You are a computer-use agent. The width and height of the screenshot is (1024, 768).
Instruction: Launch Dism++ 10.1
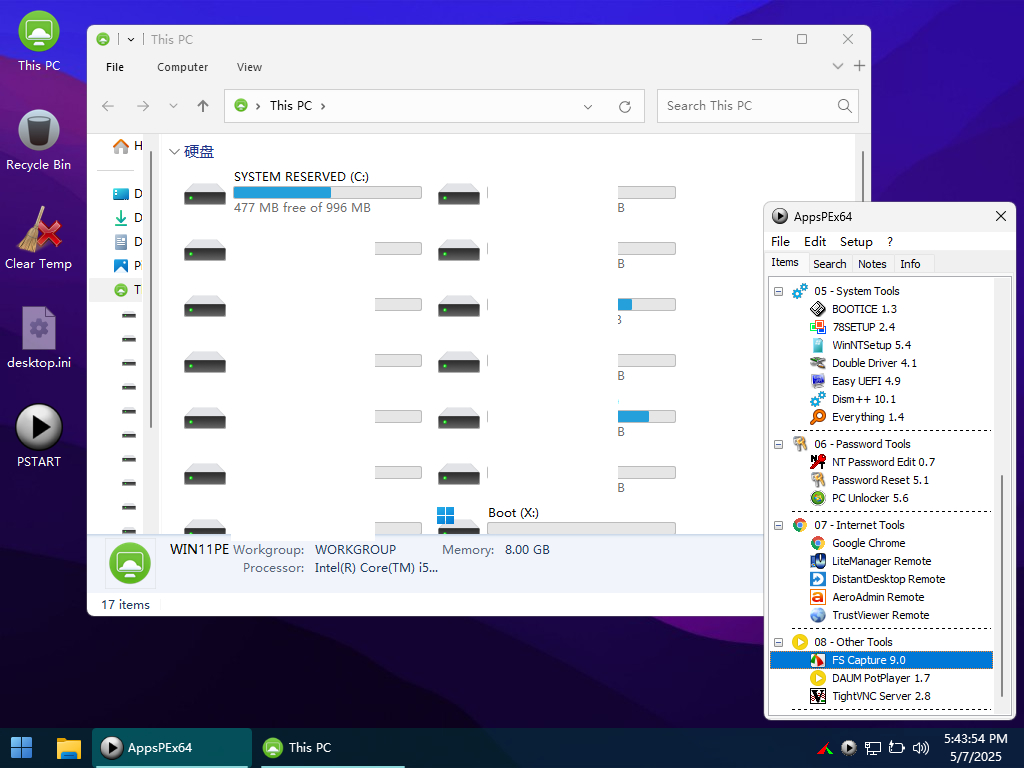[863, 399]
